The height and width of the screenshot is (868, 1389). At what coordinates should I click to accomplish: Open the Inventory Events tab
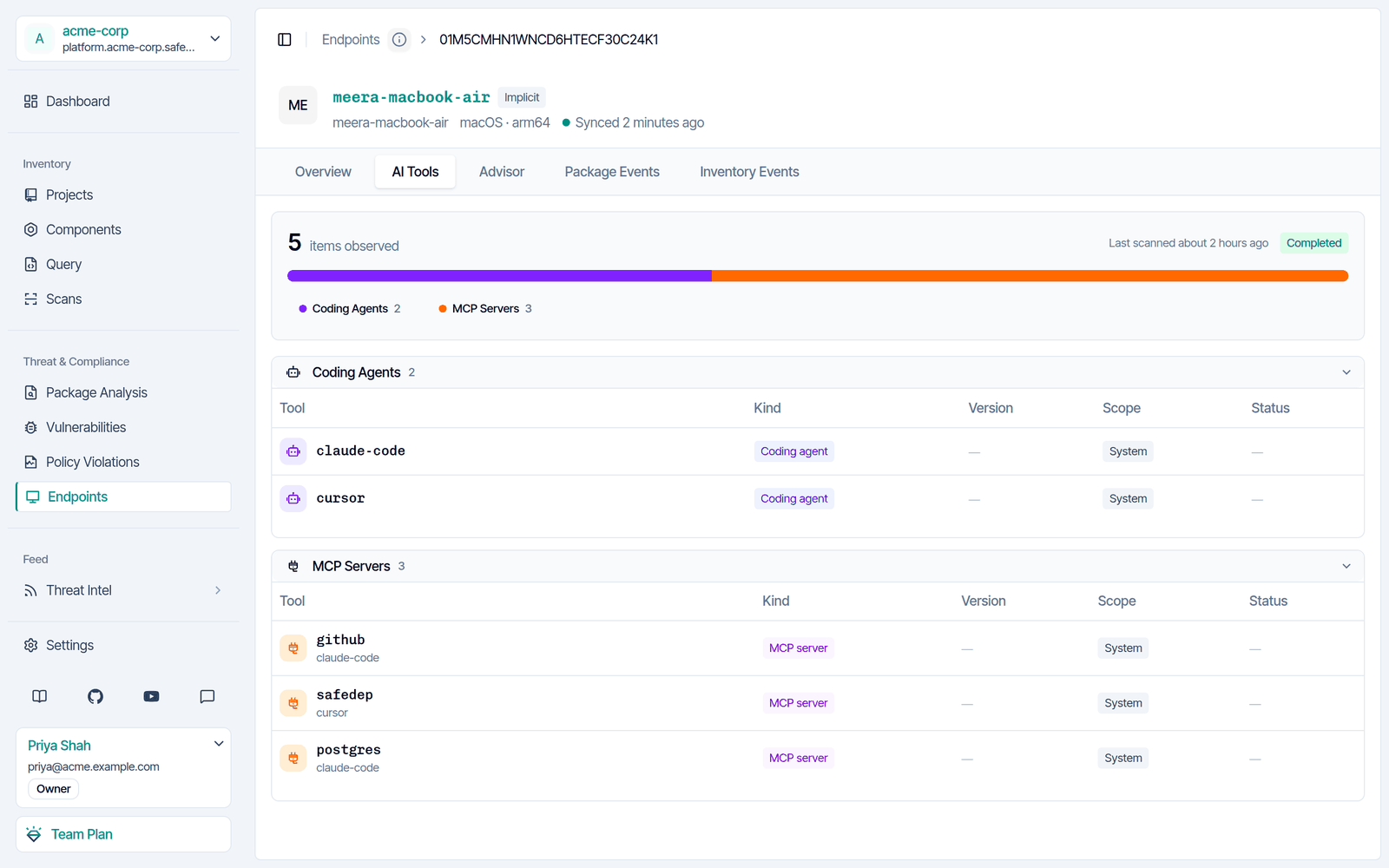click(749, 172)
